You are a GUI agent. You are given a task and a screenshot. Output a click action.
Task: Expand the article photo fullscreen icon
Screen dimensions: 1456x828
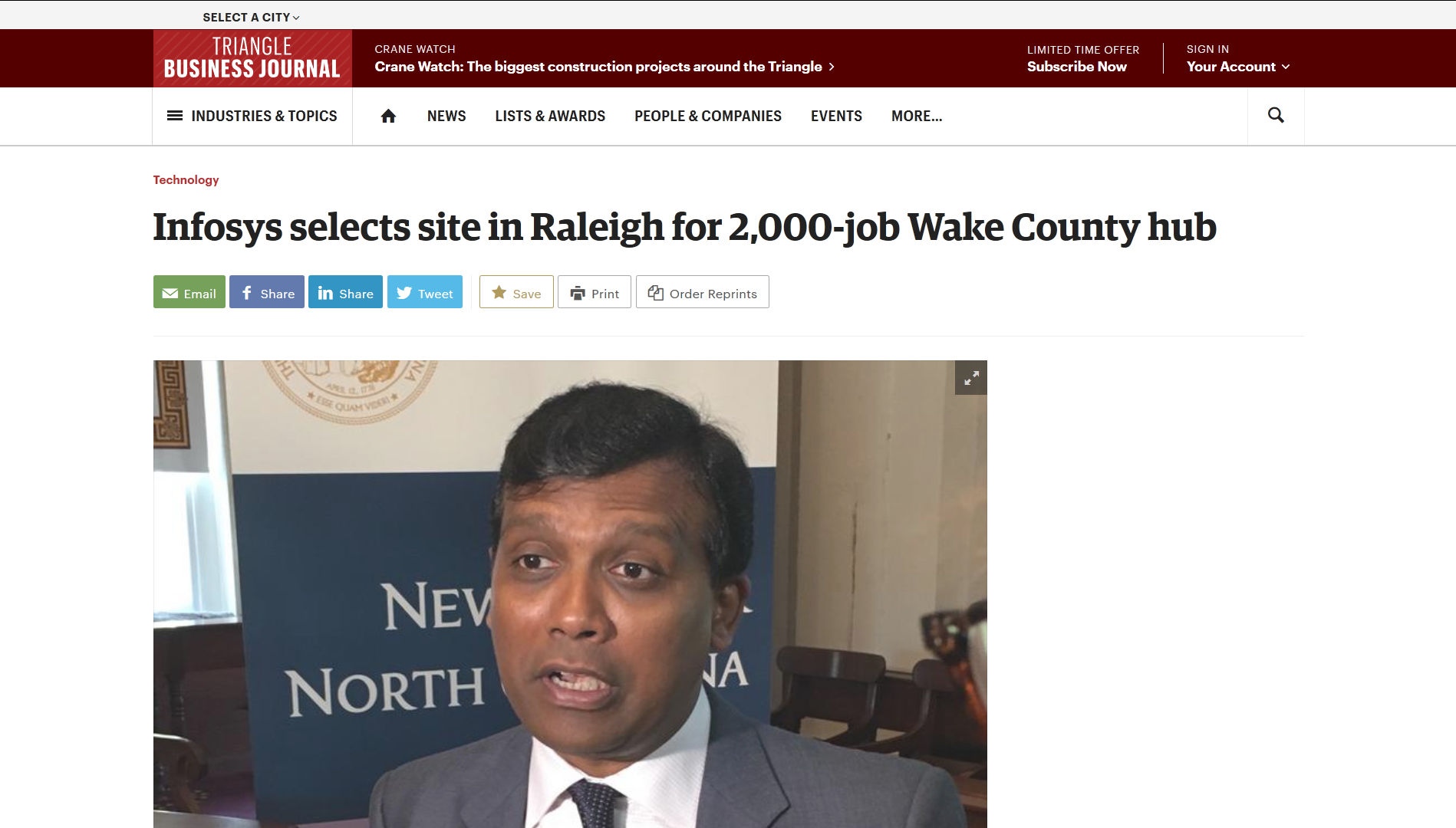pyautogui.click(x=971, y=378)
